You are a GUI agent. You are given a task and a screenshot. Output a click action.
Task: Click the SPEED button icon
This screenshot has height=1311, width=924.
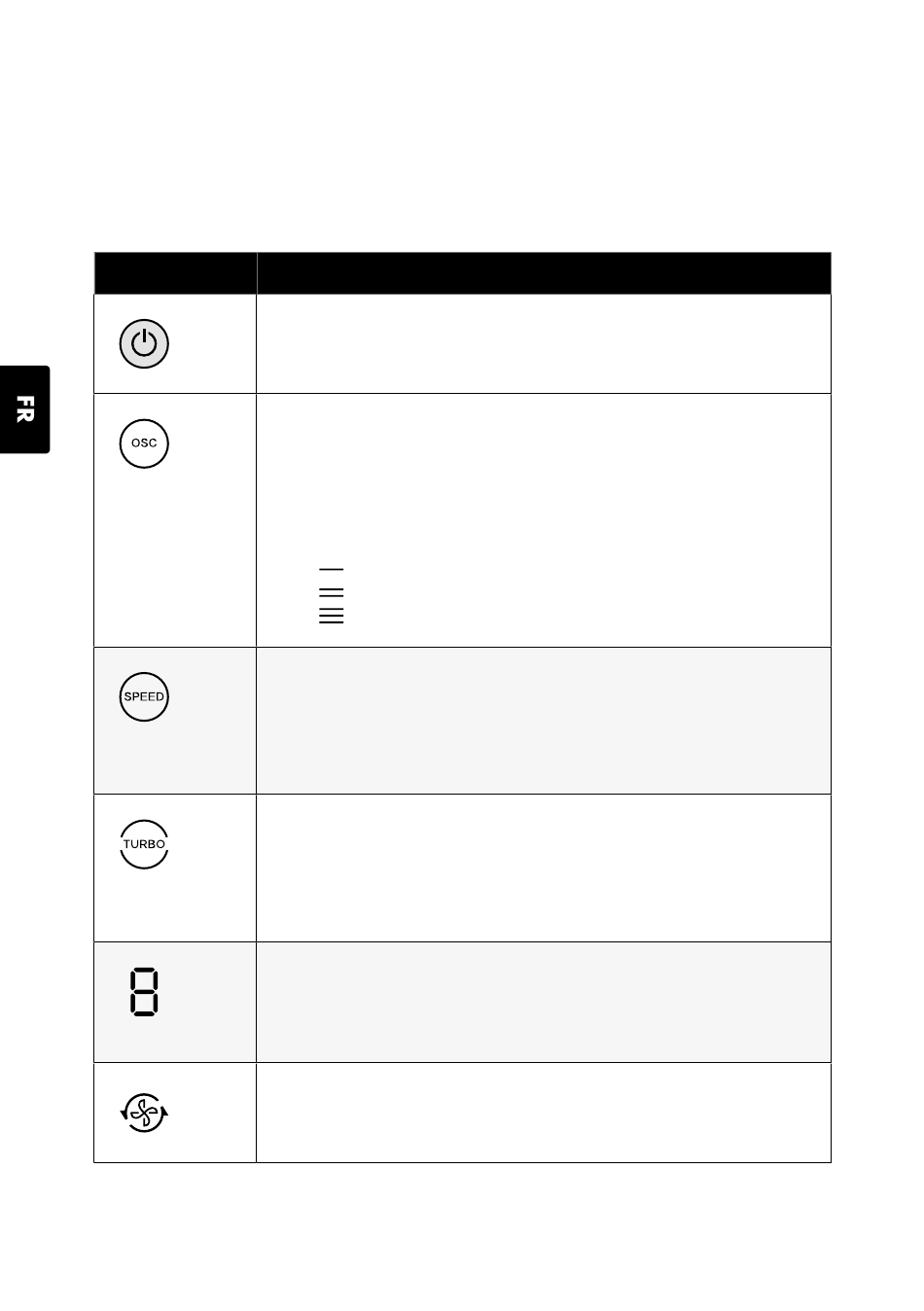[144, 696]
